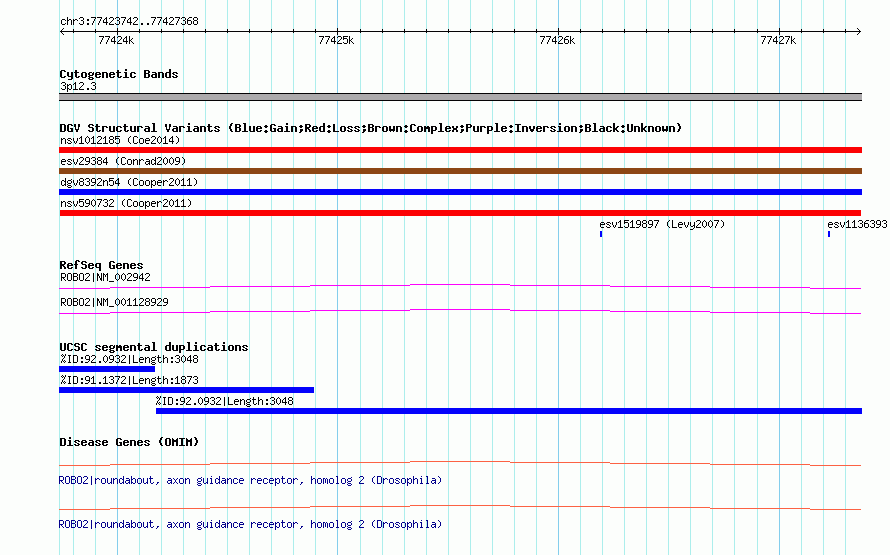Click the indented %ID:92.0932|Length:3048 label
Image resolution: width=890 pixels, height=555 pixels.
tap(225, 401)
